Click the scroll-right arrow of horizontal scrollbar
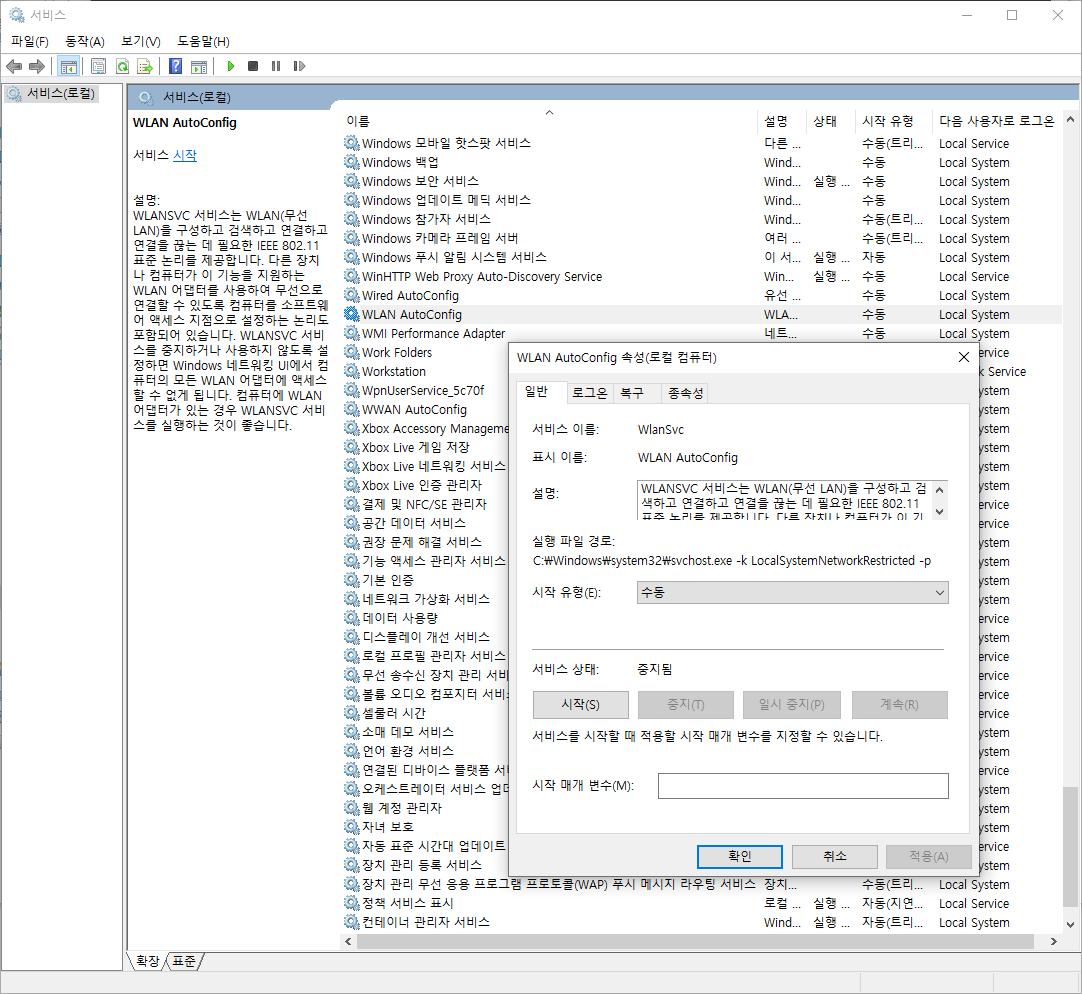1082x994 pixels. pos(1053,942)
